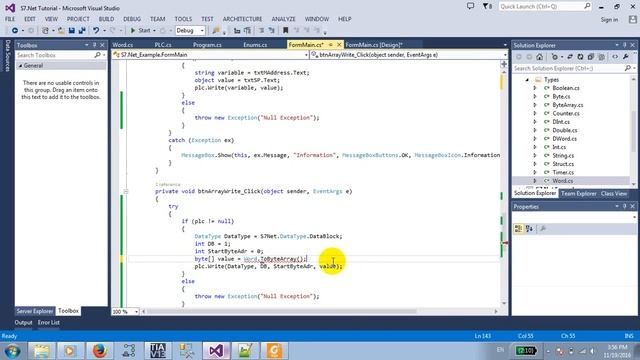
Task: Click the Save All toolbar icon
Action: [82, 31]
